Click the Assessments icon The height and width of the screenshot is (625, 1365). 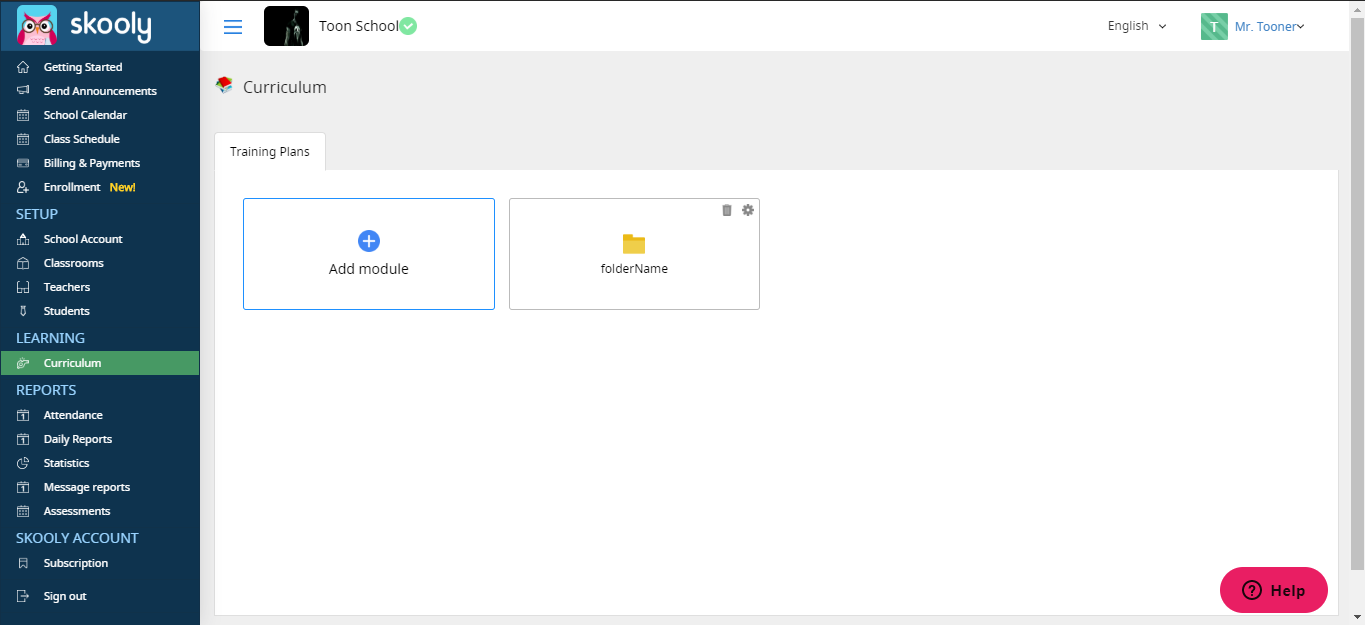[23, 511]
